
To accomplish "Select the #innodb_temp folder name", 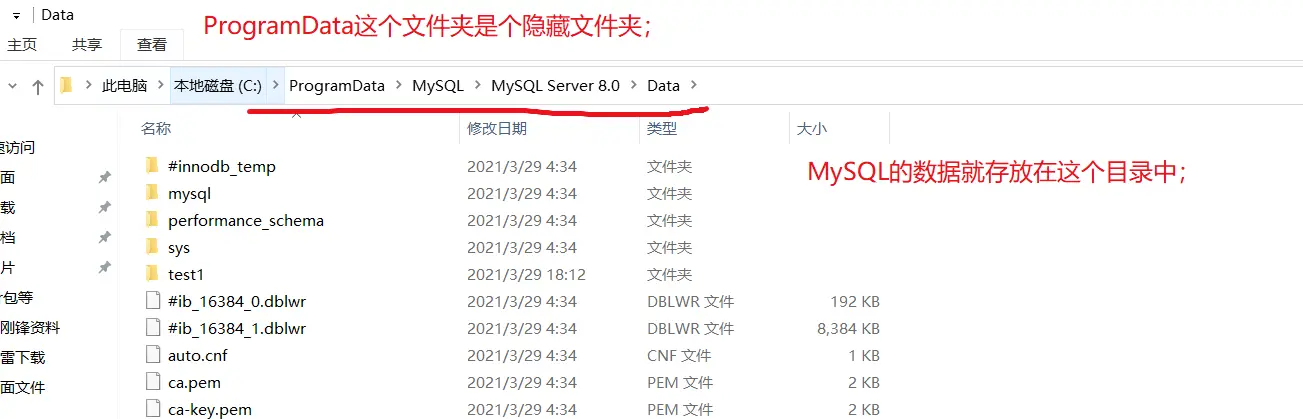I will [222, 166].
